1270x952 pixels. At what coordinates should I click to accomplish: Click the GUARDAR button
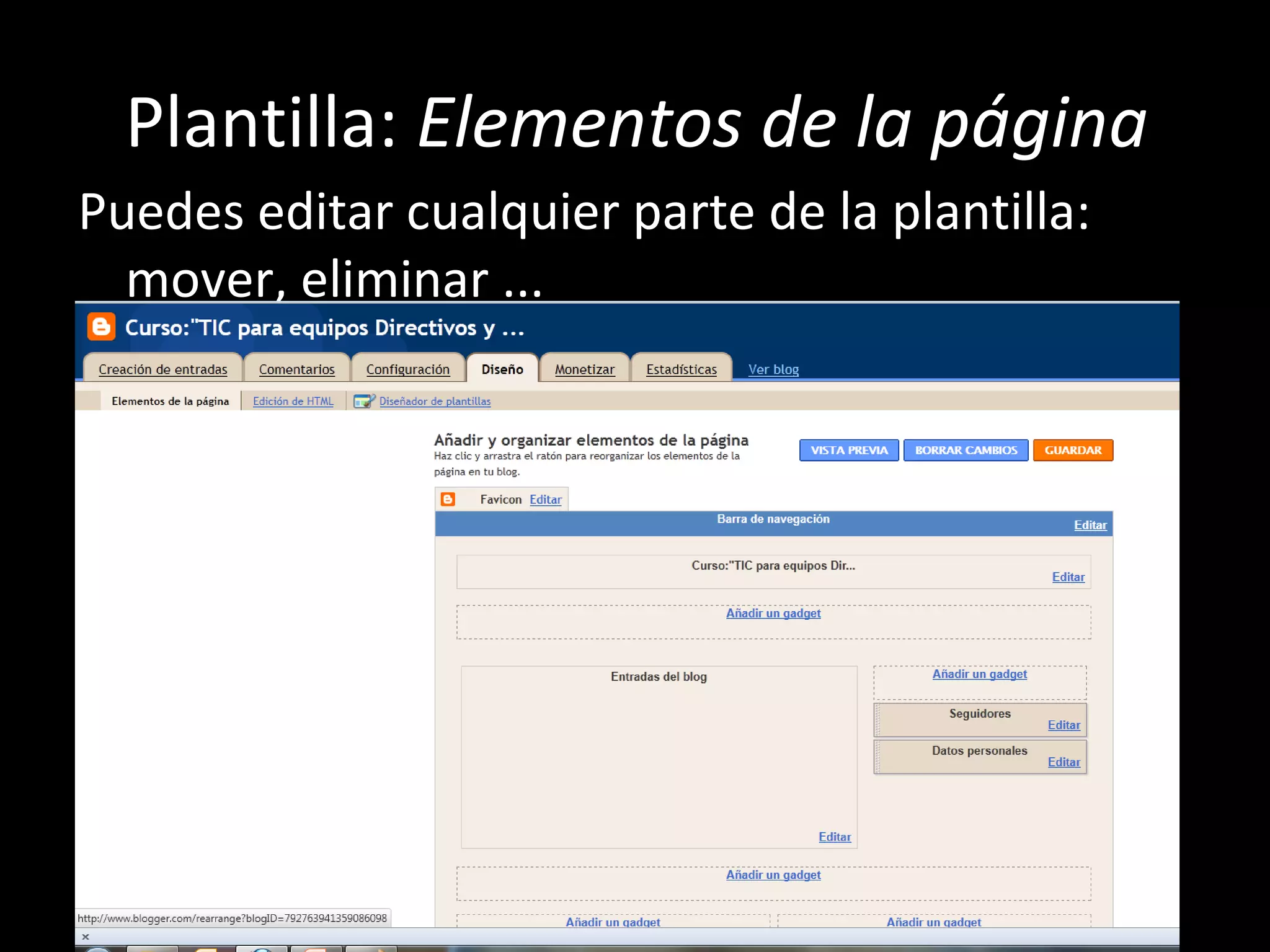tap(1073, 450)
